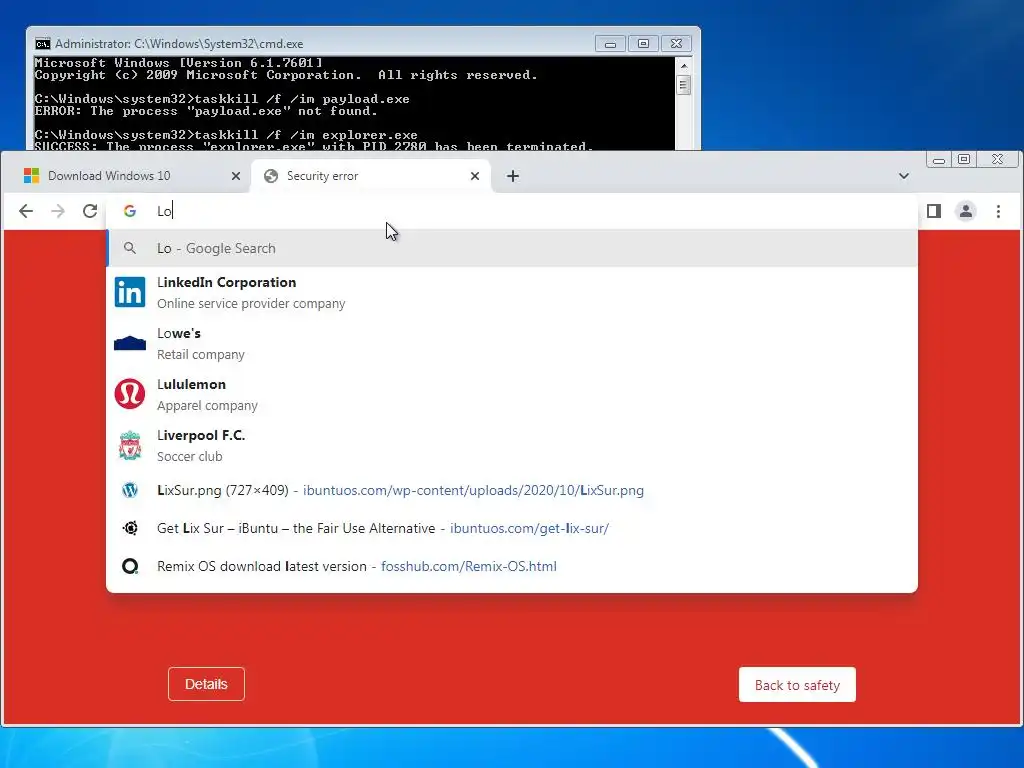Open Remix OS download suggestion

[512, 566]
